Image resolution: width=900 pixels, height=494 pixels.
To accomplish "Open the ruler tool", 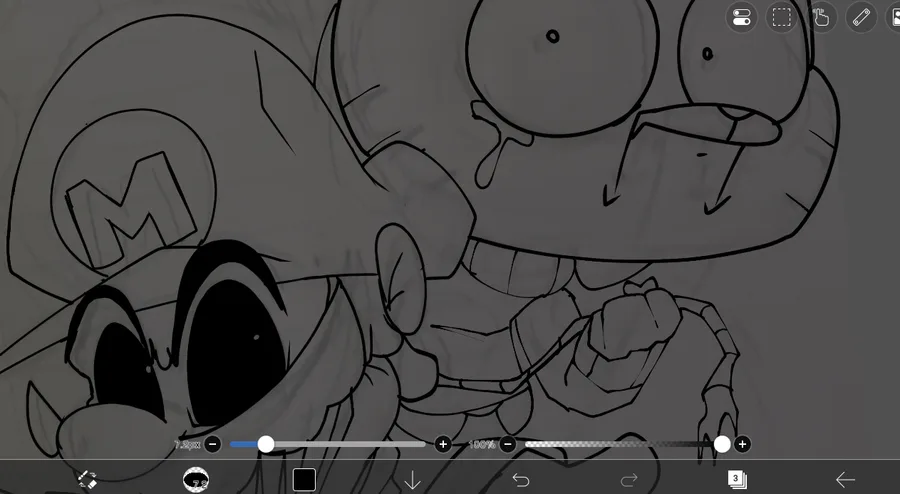I will 862,17.
